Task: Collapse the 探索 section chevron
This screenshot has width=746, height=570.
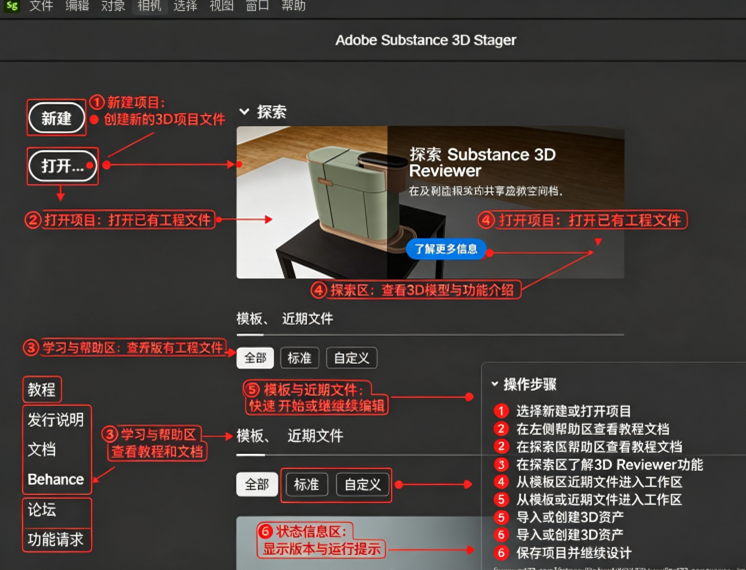Action: click(244, 112)
